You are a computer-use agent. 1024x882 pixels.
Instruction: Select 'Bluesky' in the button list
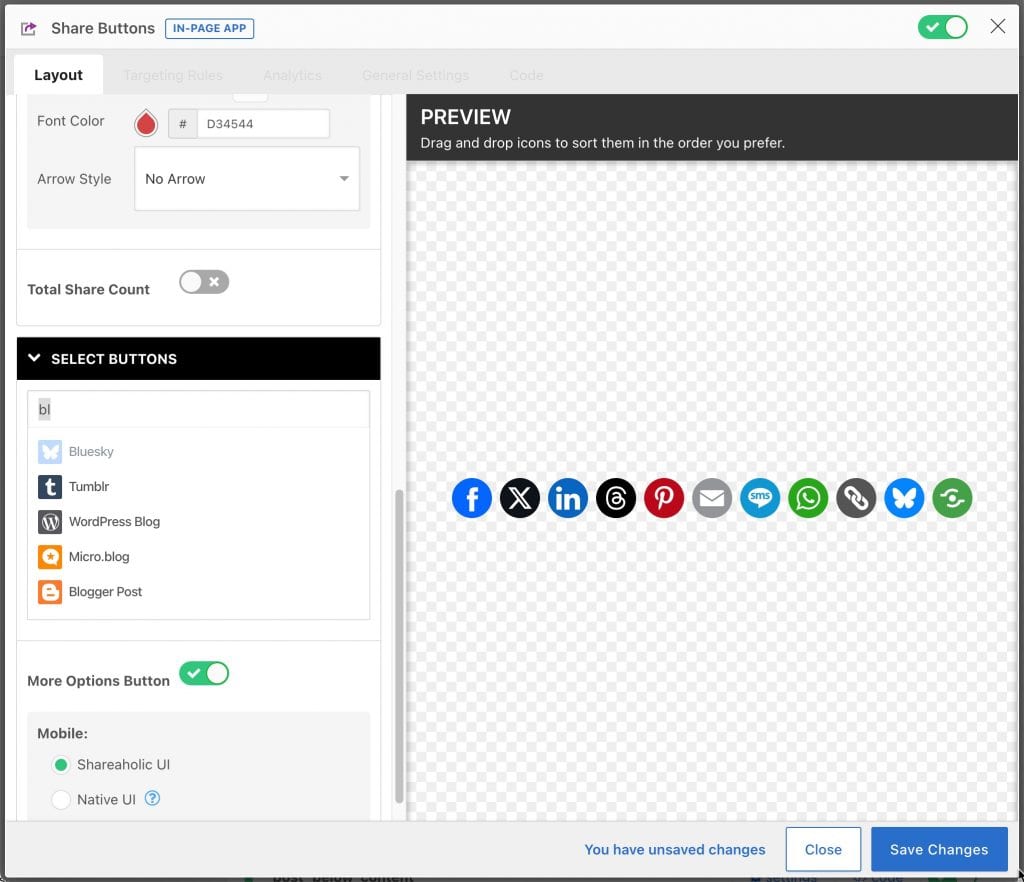[91, 452]
